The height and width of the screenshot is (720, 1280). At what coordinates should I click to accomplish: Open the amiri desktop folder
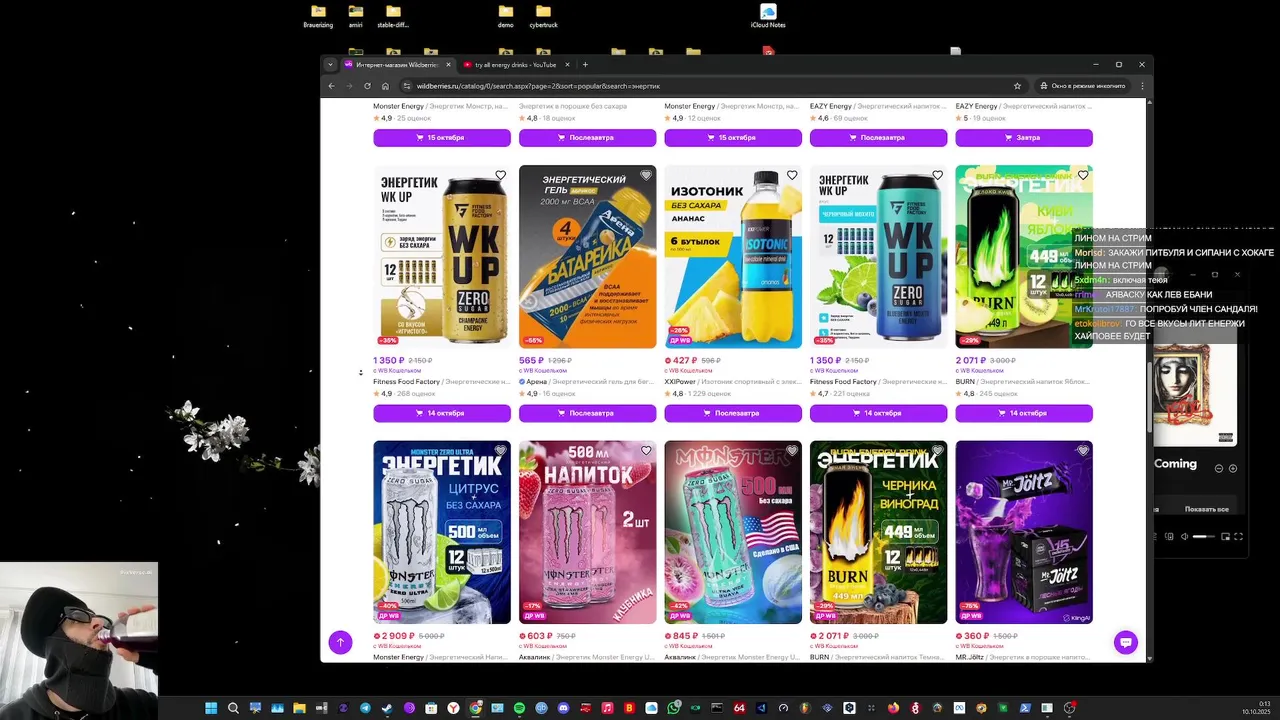[x=355, y=16]
